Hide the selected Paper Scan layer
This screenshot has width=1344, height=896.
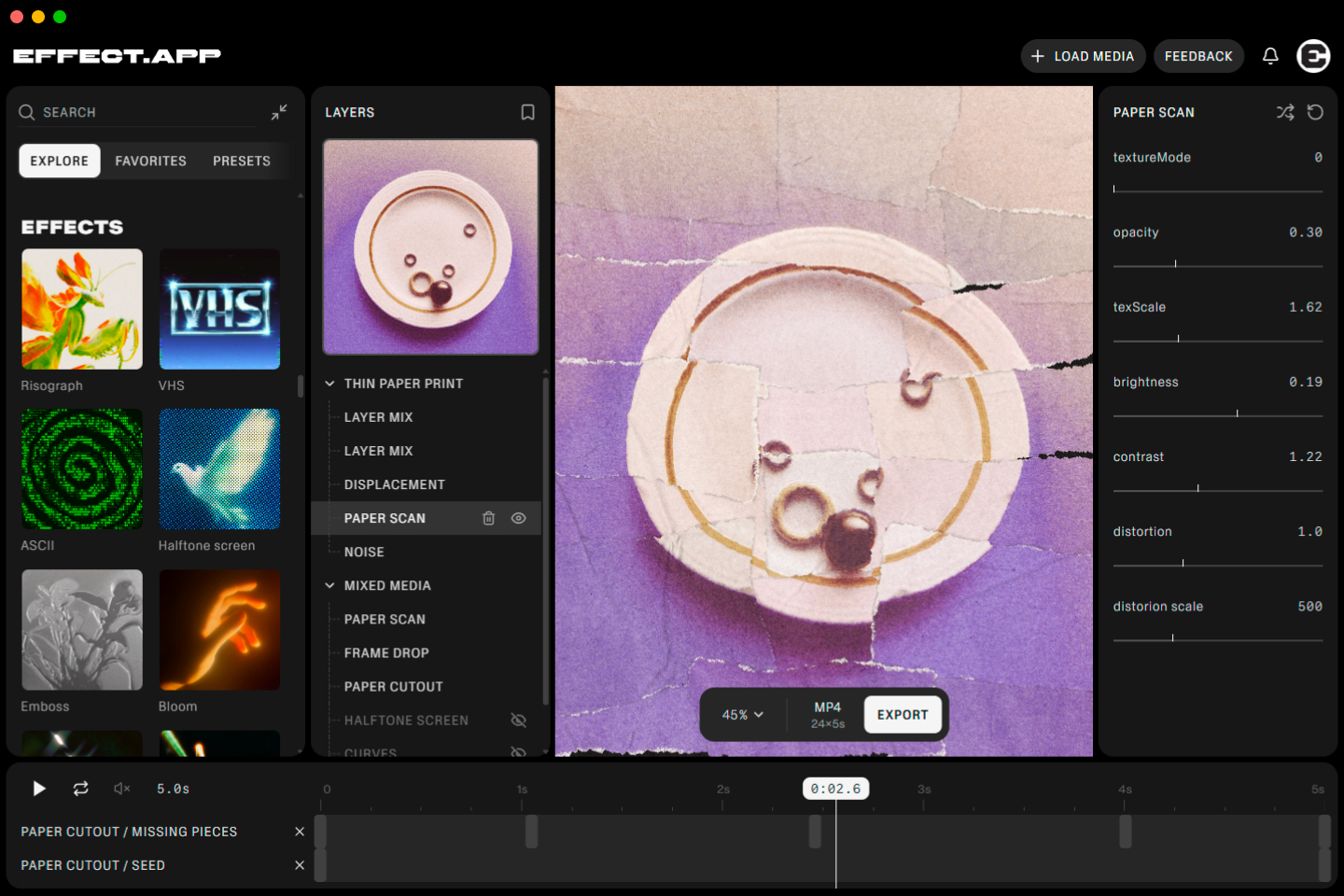click(519, 518)
